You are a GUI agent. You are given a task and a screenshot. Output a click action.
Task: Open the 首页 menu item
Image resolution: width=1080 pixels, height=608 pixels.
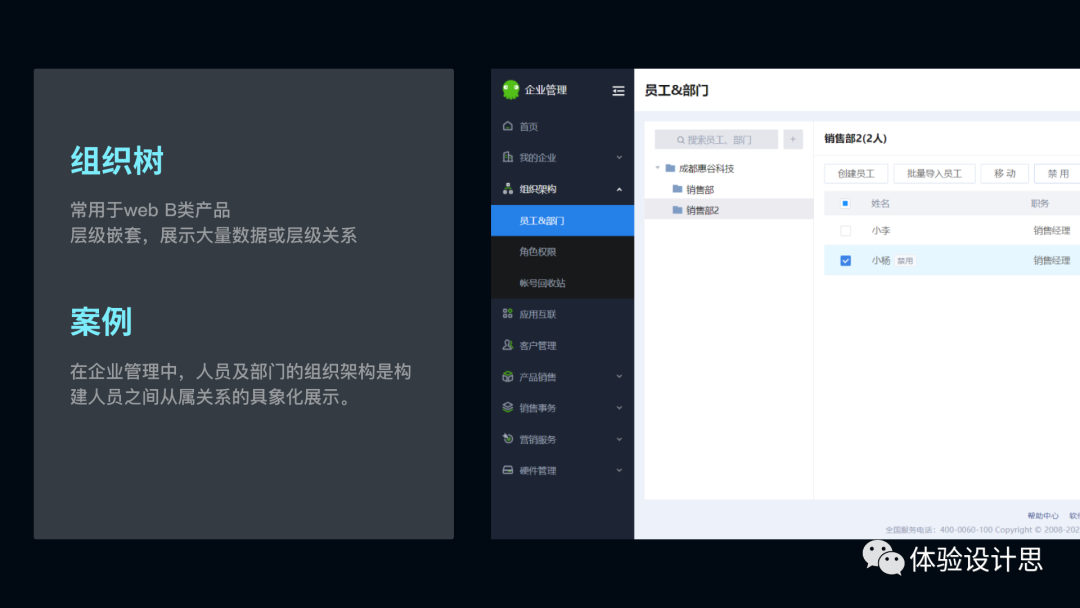pos(562,126)
